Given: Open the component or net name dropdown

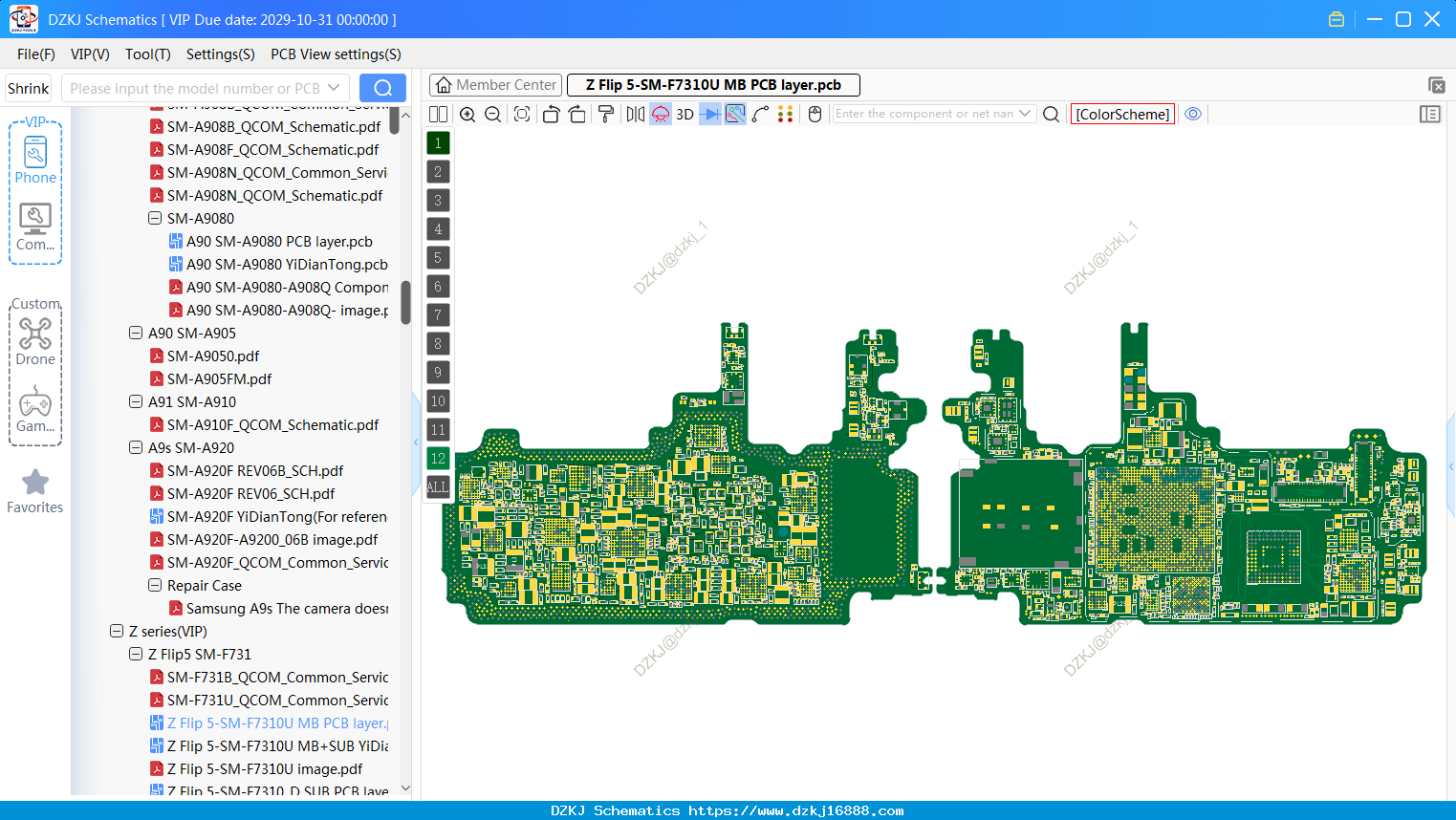Looking at the screenshot, I should pyautogui.click(x=1025, y=114).
